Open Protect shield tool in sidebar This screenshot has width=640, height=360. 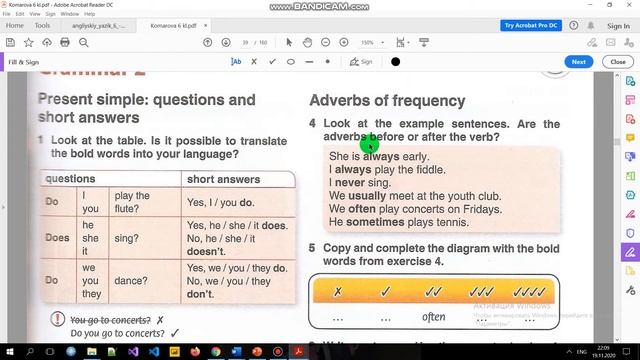coord(630,233)
